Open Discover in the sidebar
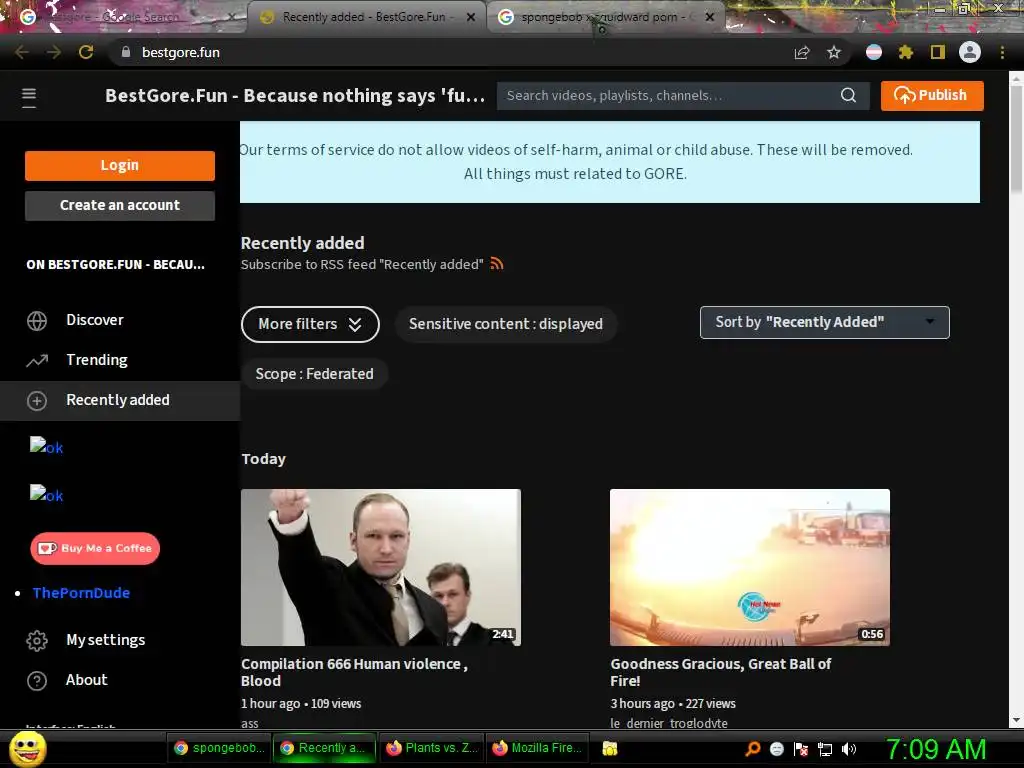This screenshot has width=1024, height=768. [x=95, y=320]
